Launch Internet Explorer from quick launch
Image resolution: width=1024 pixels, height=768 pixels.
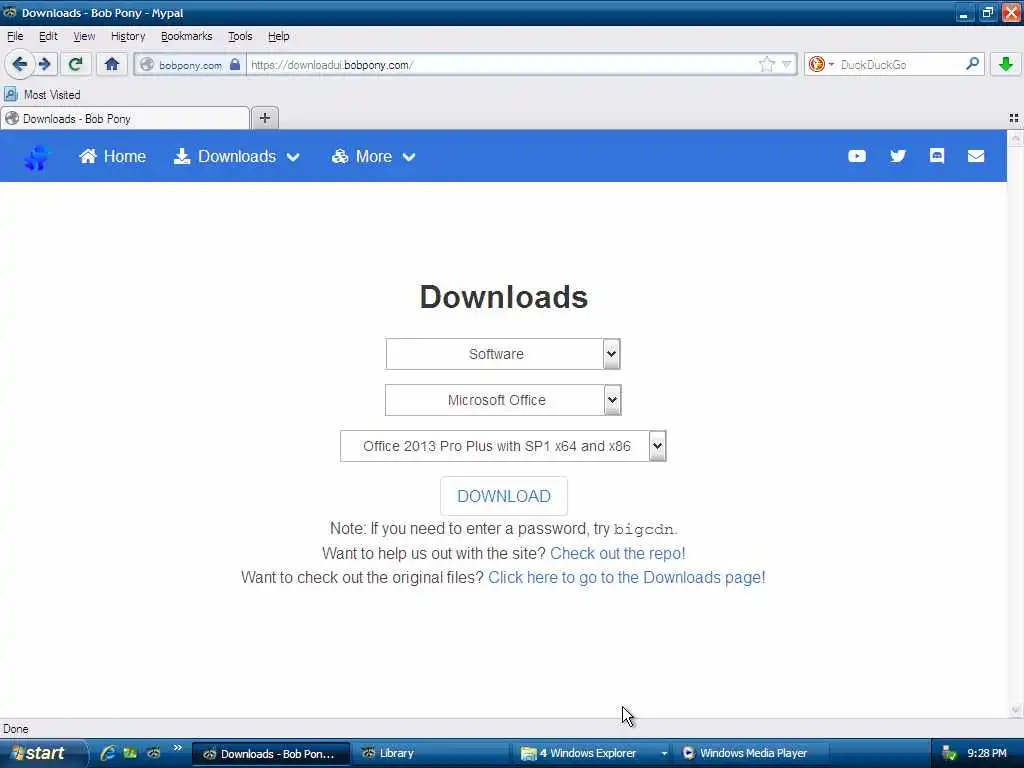(x=108, y=753)
